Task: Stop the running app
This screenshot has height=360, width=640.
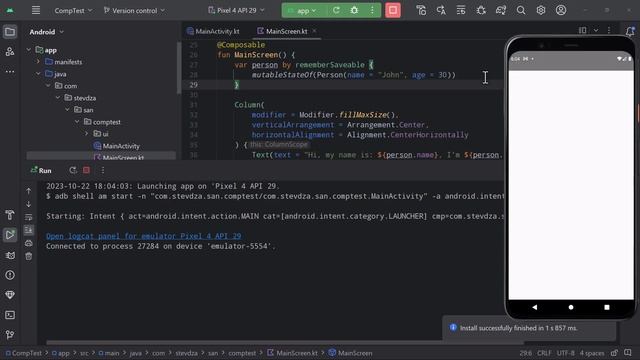Action: pyautogui.click(x=393, y=10)
